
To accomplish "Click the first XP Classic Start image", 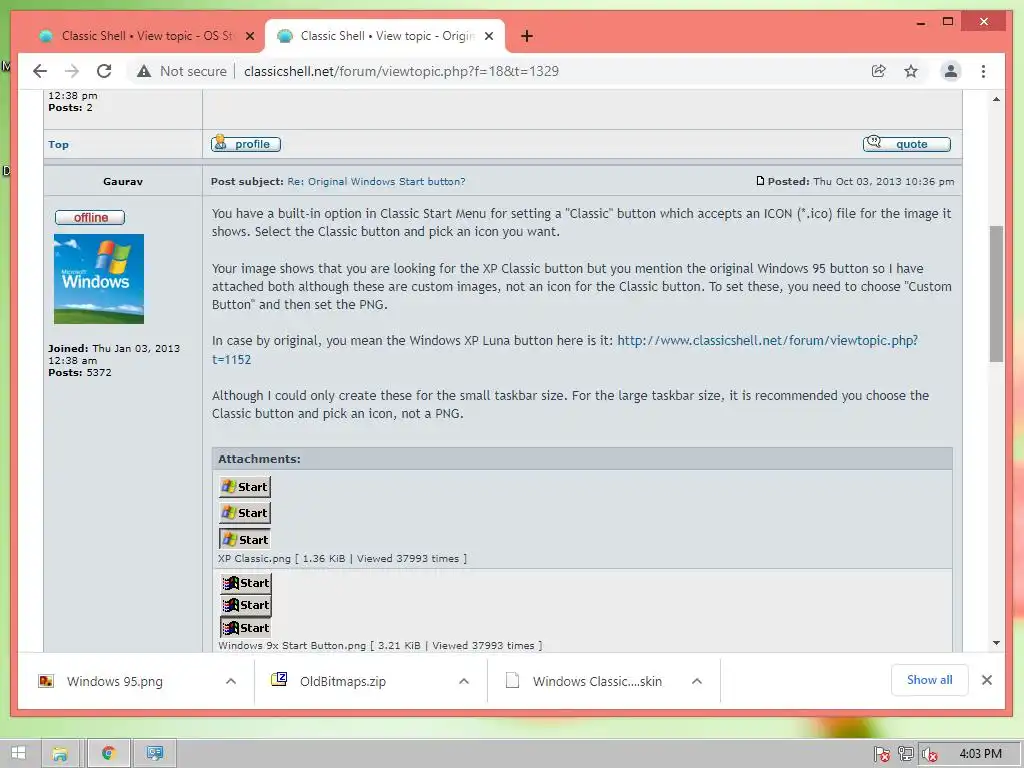I will [x=245, y=487].
